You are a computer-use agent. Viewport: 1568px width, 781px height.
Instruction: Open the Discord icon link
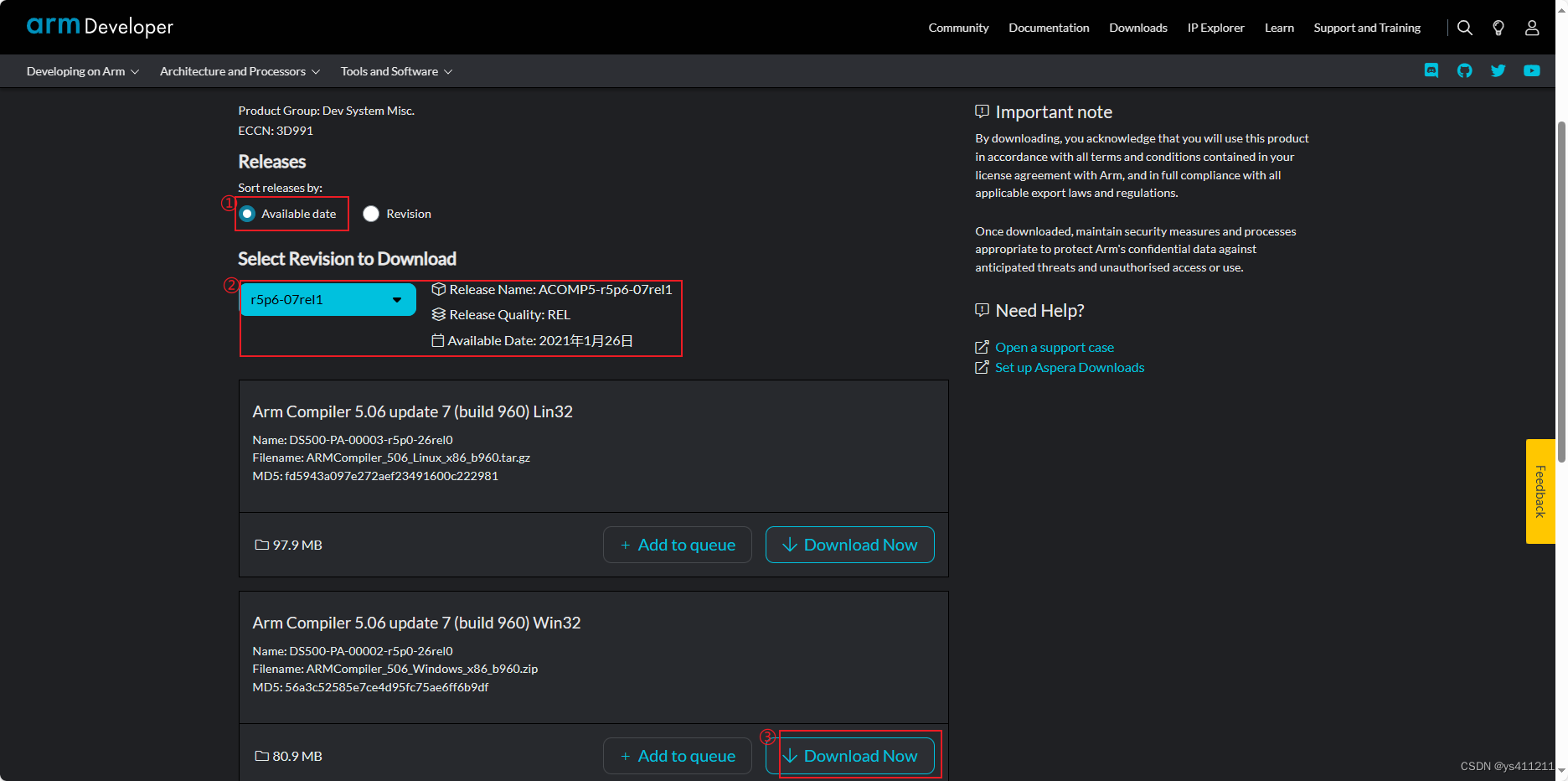click(1431, 70)
